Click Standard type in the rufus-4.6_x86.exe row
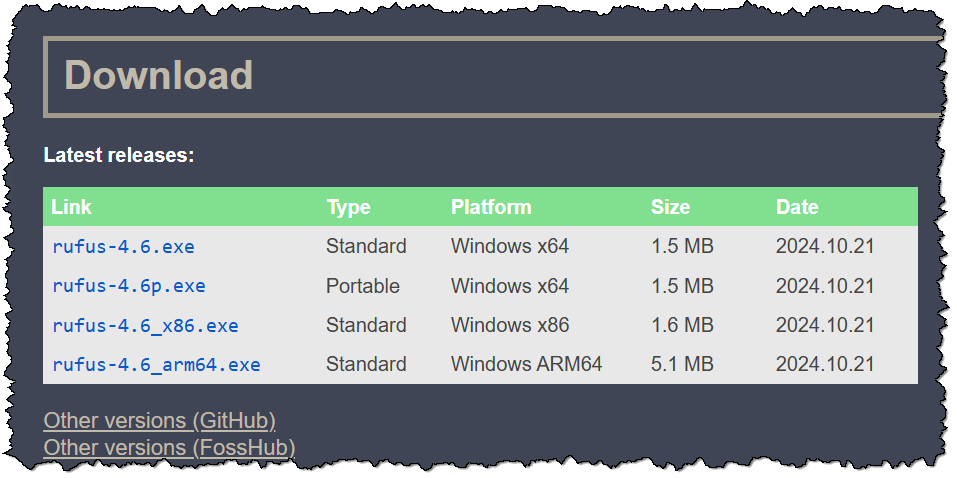This screenshot has height=478, width=957. [x=366, y=325]
